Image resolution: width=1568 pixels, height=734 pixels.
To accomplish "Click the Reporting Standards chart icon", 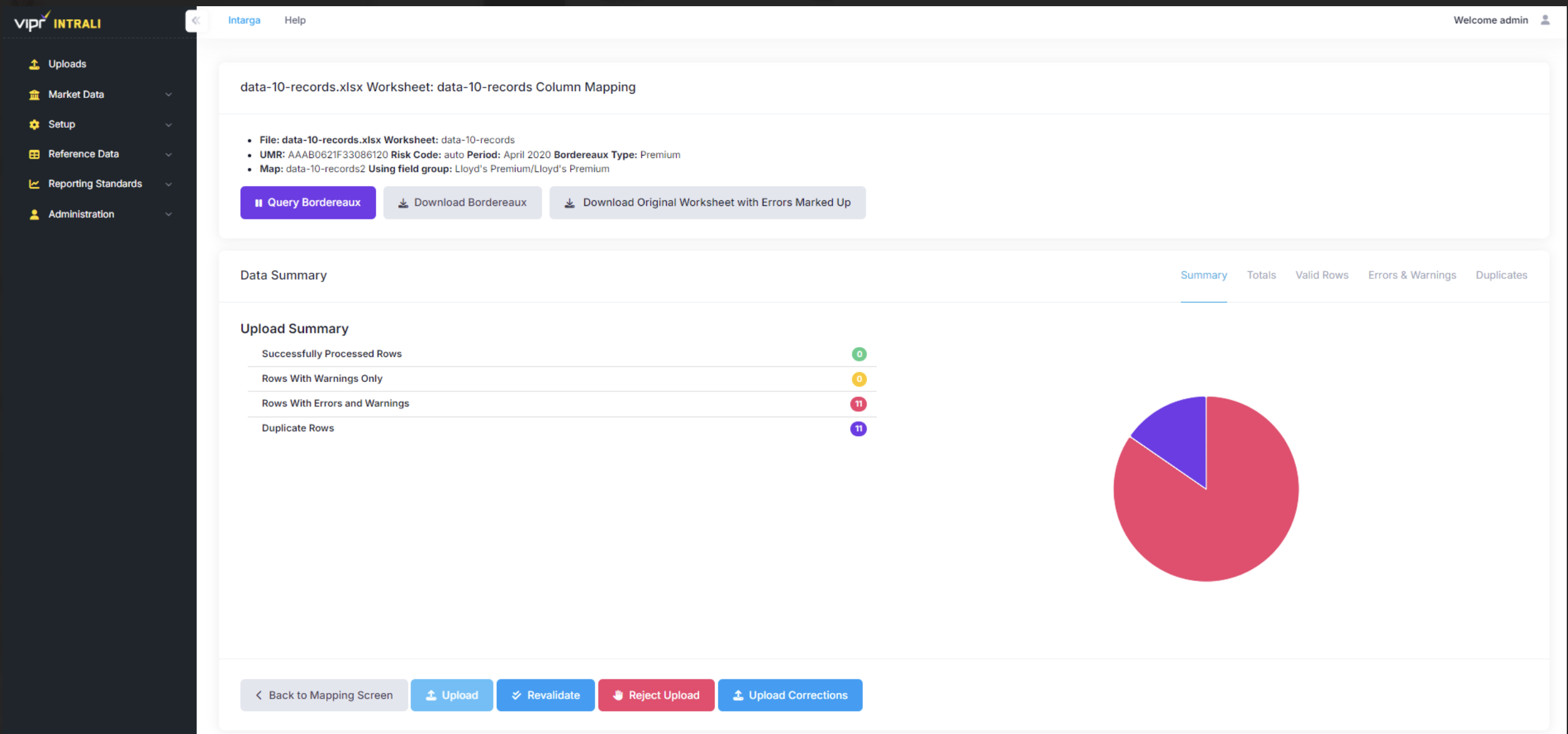I will point(34,184).
